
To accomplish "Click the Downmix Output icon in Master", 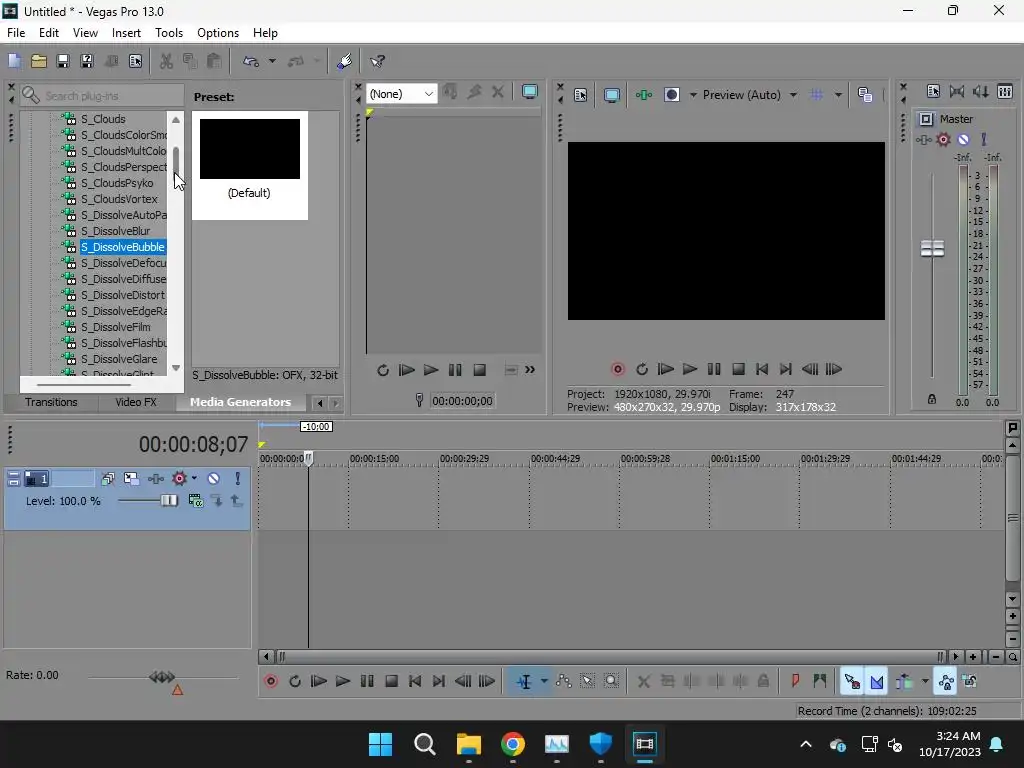I will tap(957, 91).
